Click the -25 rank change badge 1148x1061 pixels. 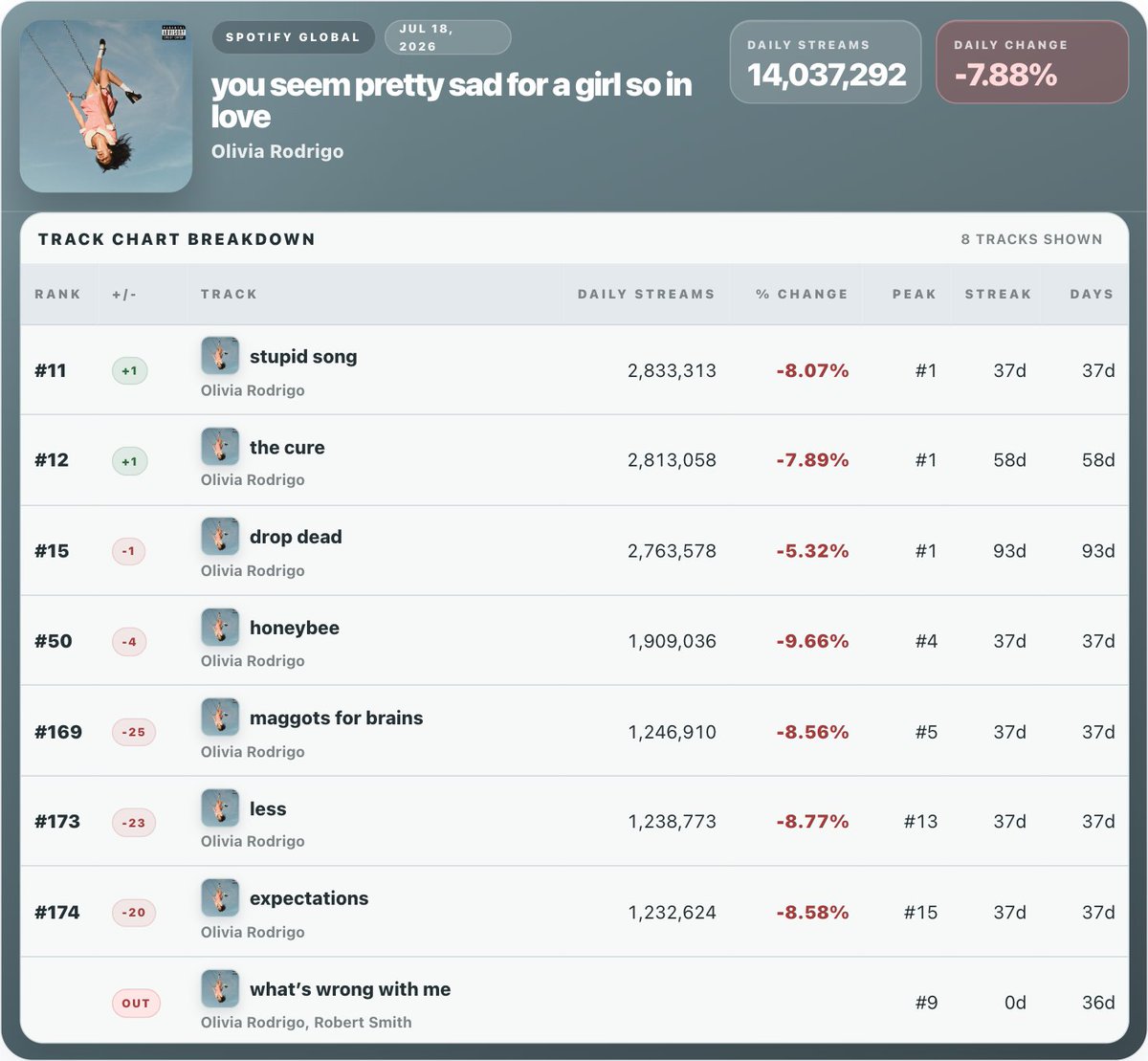tap(134, 732)
